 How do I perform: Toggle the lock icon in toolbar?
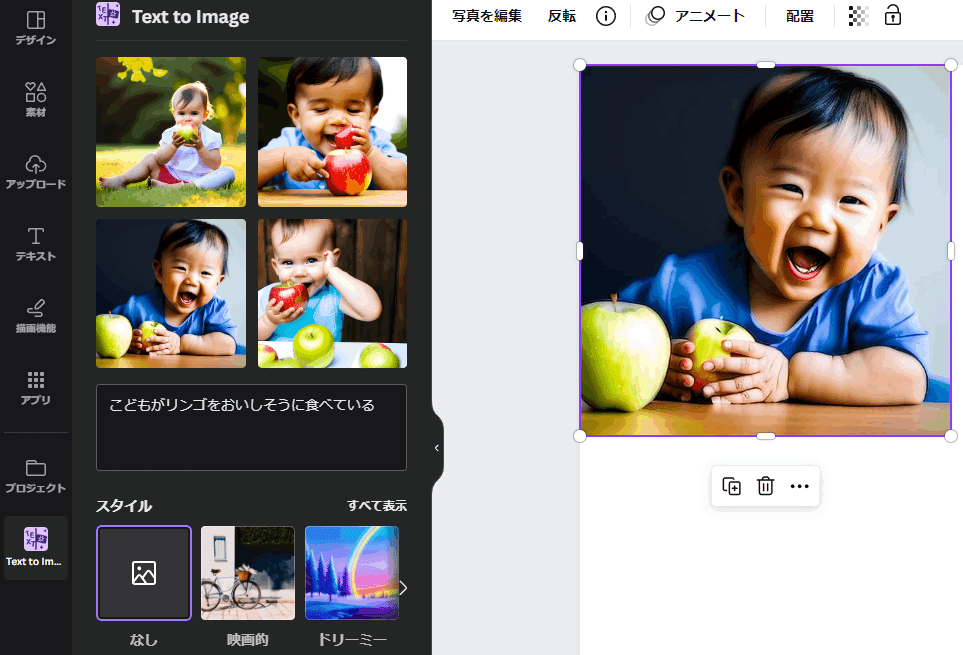892,15
